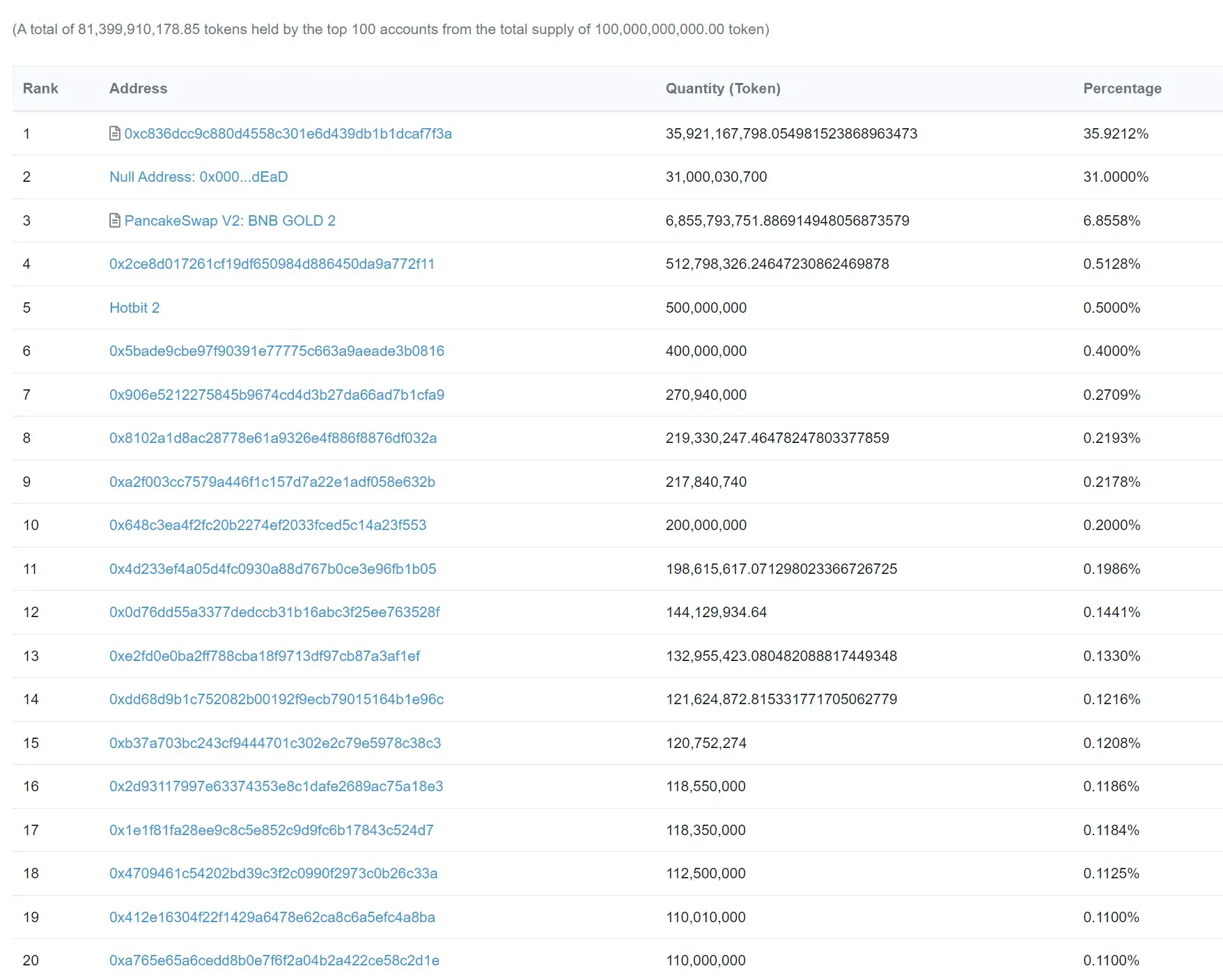Click quantity 200,000,000
The width and height of the screenshot is (1223, 980).
(x=706, y=525)
